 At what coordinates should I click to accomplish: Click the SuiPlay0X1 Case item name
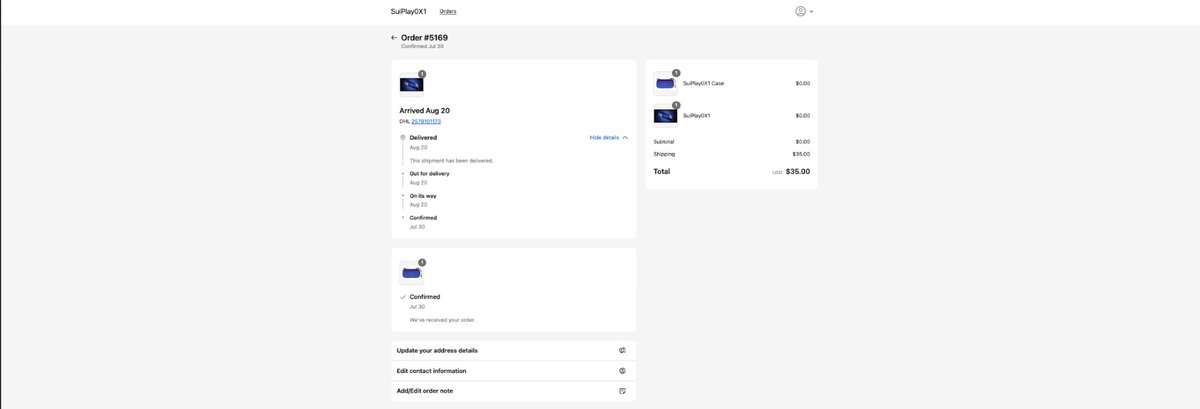(x=704, y=84)
